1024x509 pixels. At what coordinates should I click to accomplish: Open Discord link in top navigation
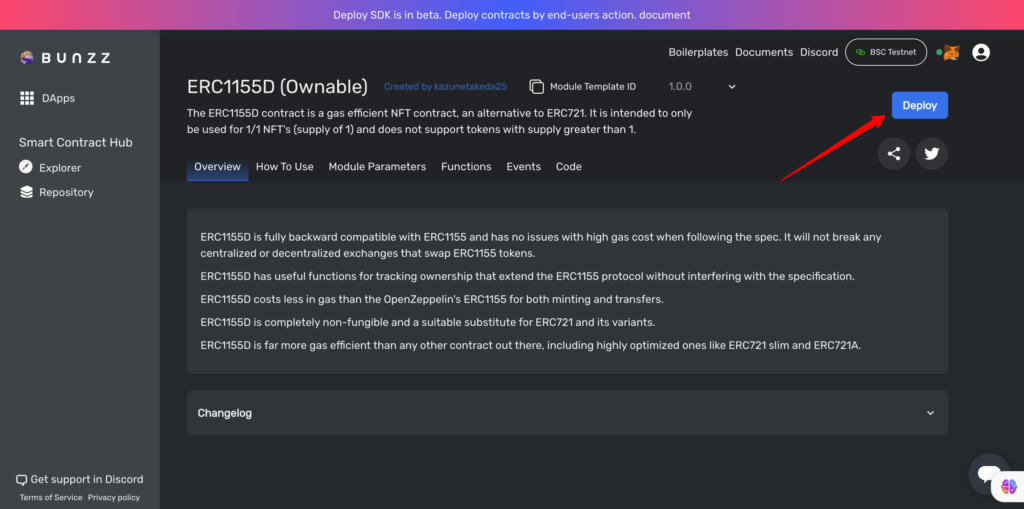(x=819, y=52)
